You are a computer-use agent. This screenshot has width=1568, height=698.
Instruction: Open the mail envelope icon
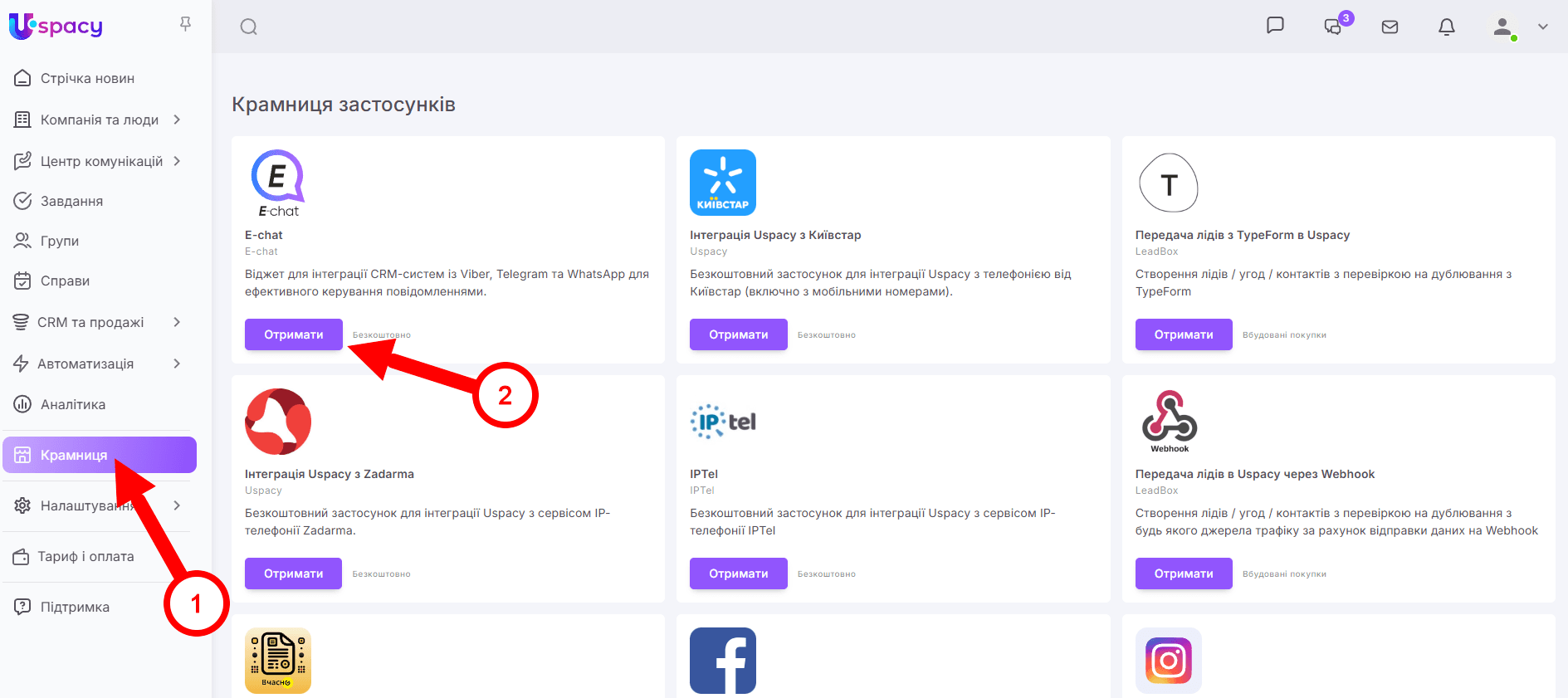1390,27
